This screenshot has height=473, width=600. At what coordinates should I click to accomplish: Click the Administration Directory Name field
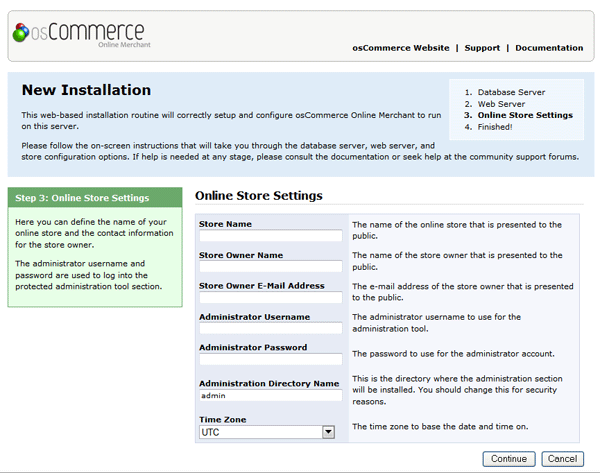270,395
